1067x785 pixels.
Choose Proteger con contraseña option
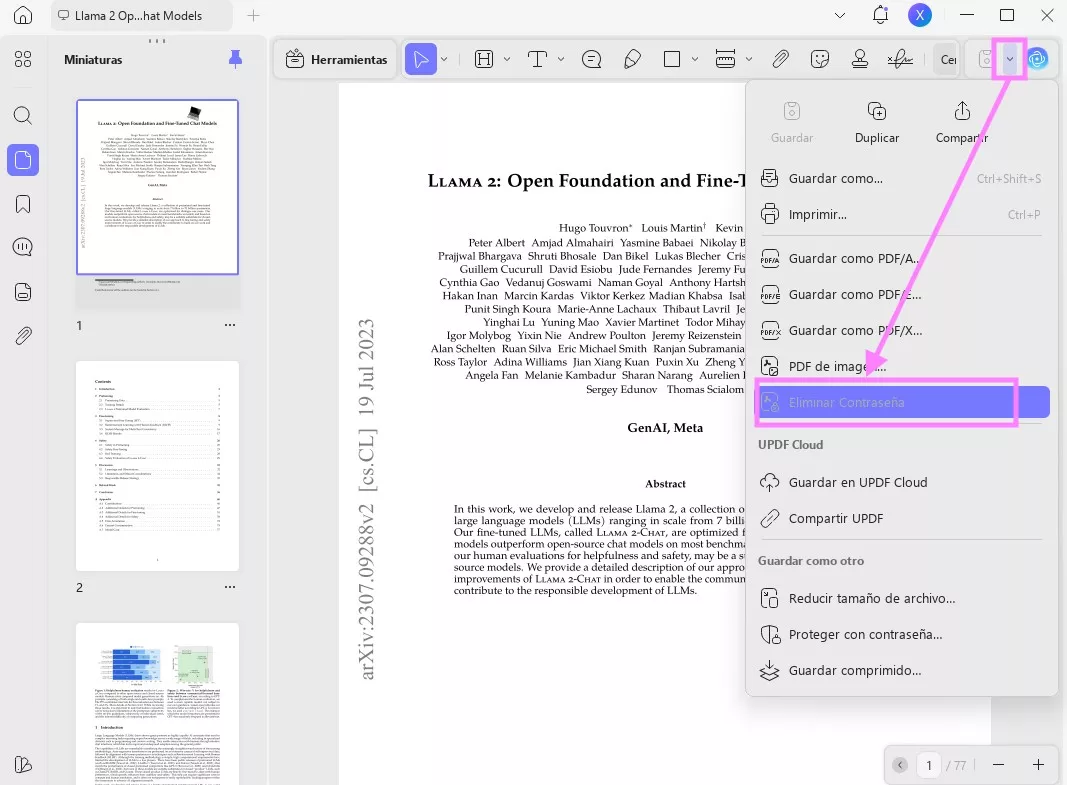click(900, 635)
